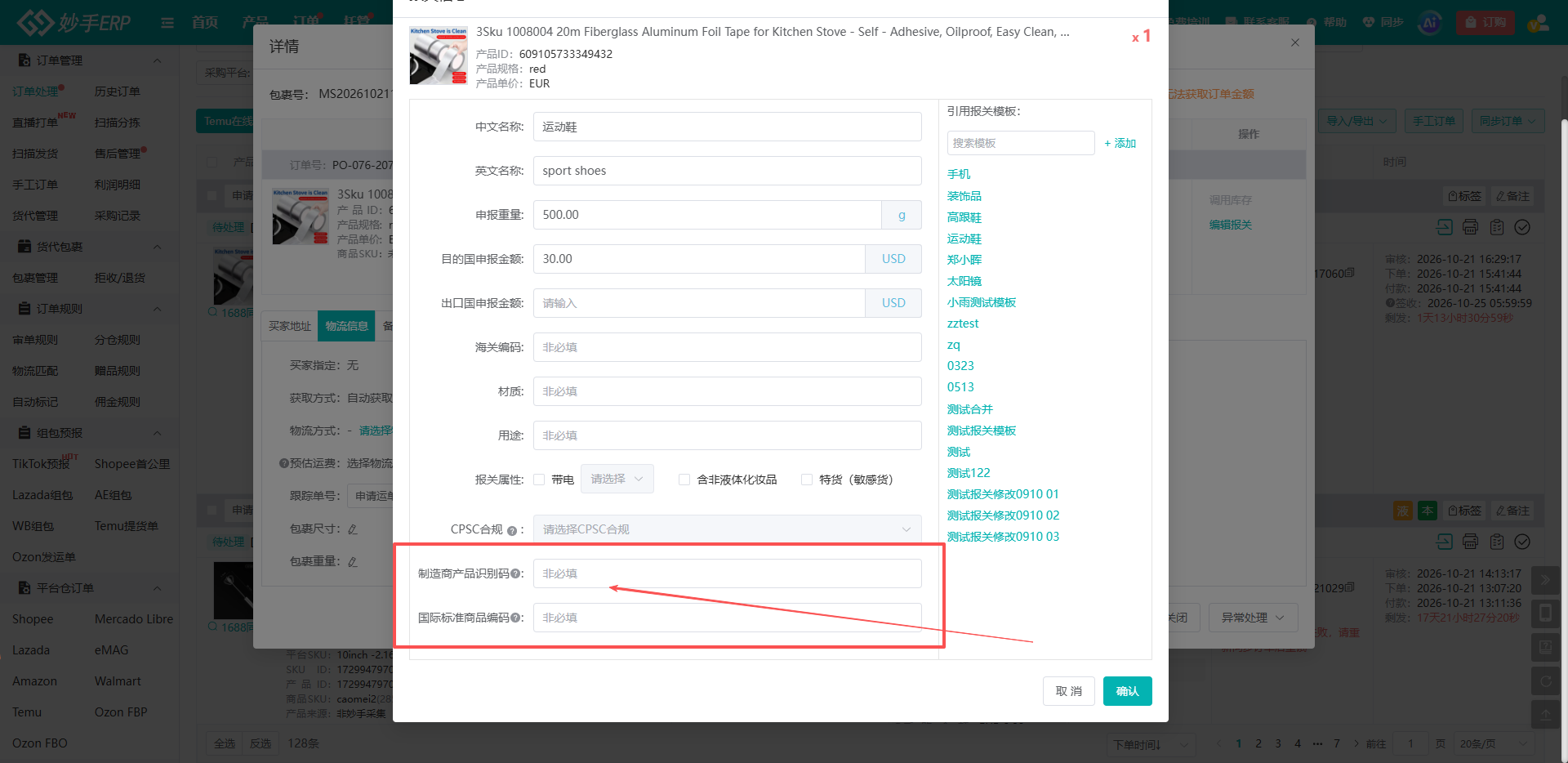Switch to the 物流信息 tab

click(x=346, y=326)
